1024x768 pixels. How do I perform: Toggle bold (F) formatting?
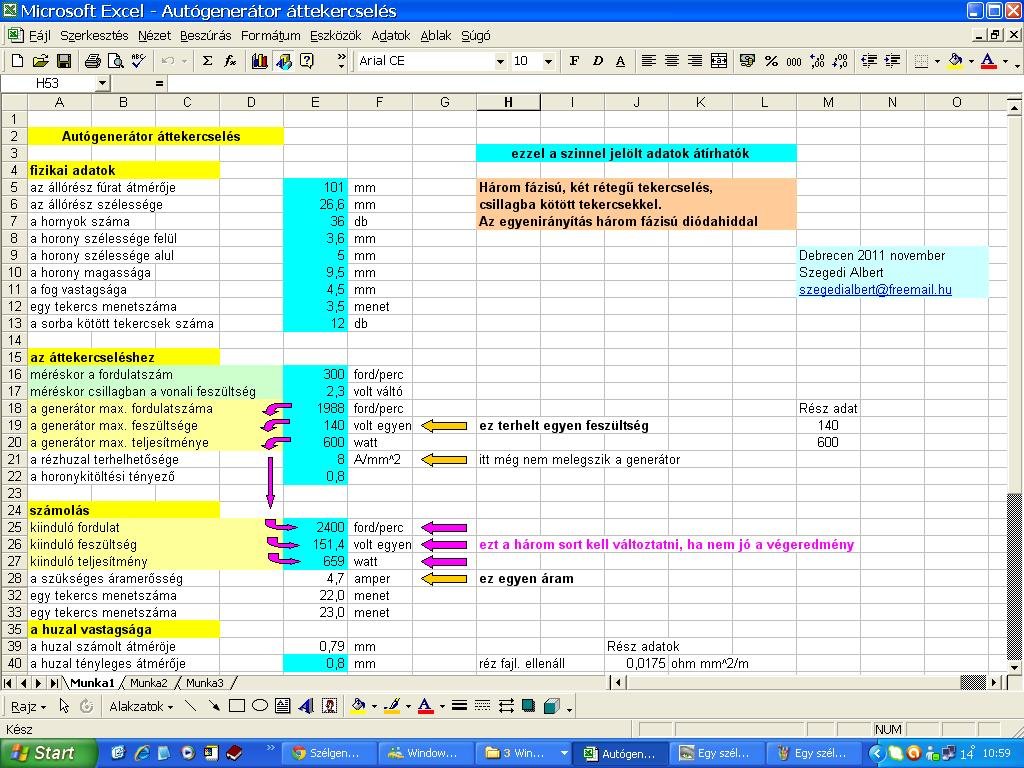coord(574,61)
